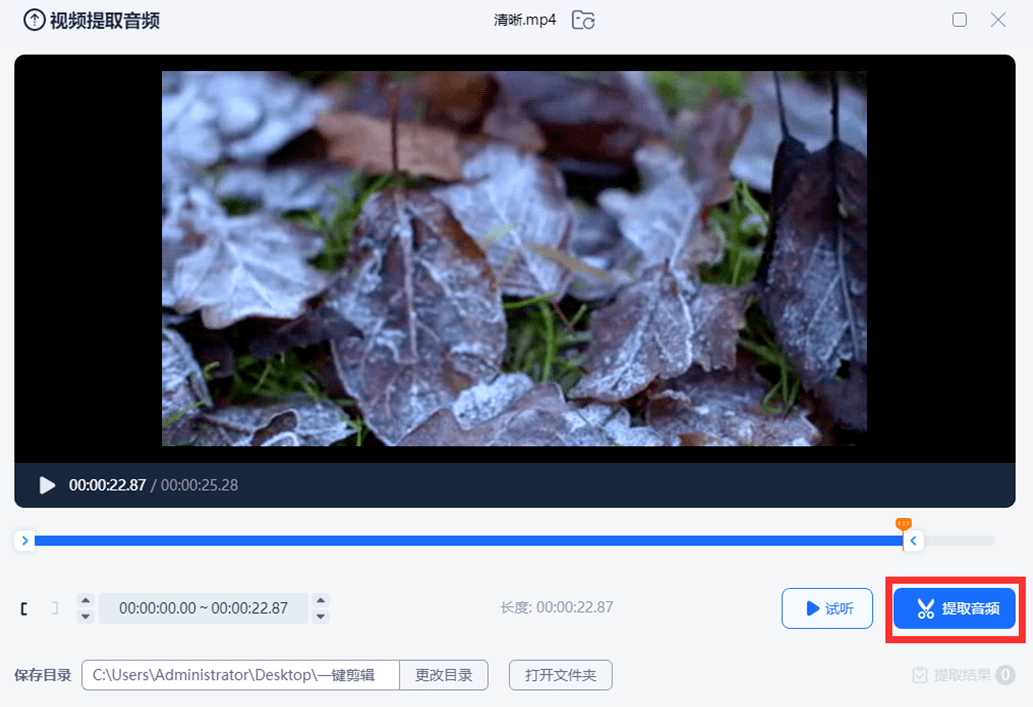Viewport: 1033px width, 707px height.
Task: Click the time range field 00:00:00.00 ~ 00:00:22.87
Action: [203, 608]
